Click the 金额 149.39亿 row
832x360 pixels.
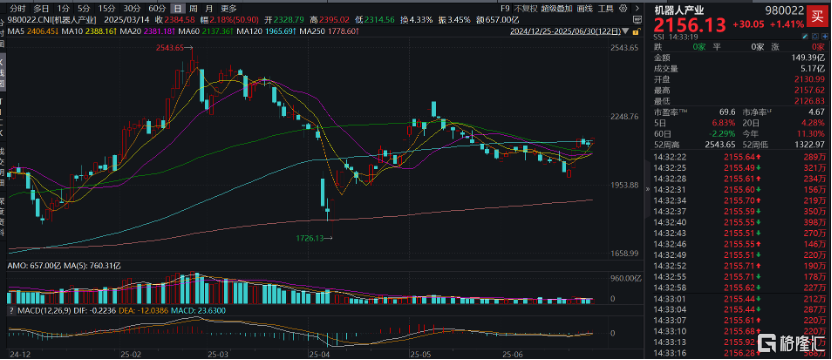pos(740,57)
